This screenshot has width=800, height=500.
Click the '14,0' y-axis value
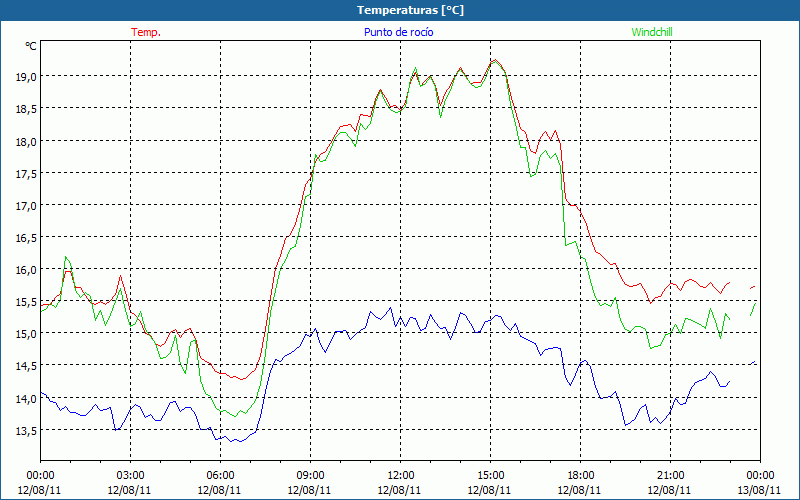click(x=28, y=398)
